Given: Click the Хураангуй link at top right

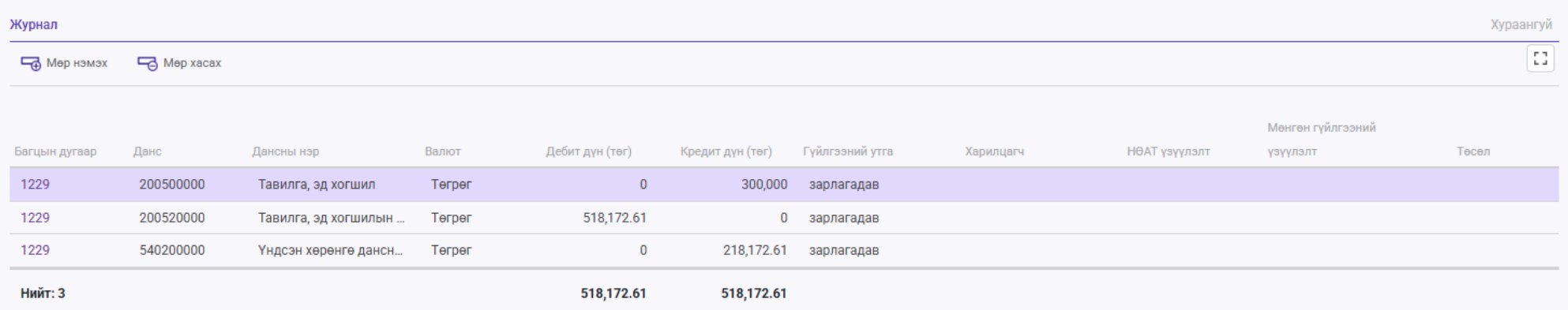Looking at the screenshot, I should pos(1521,24).
